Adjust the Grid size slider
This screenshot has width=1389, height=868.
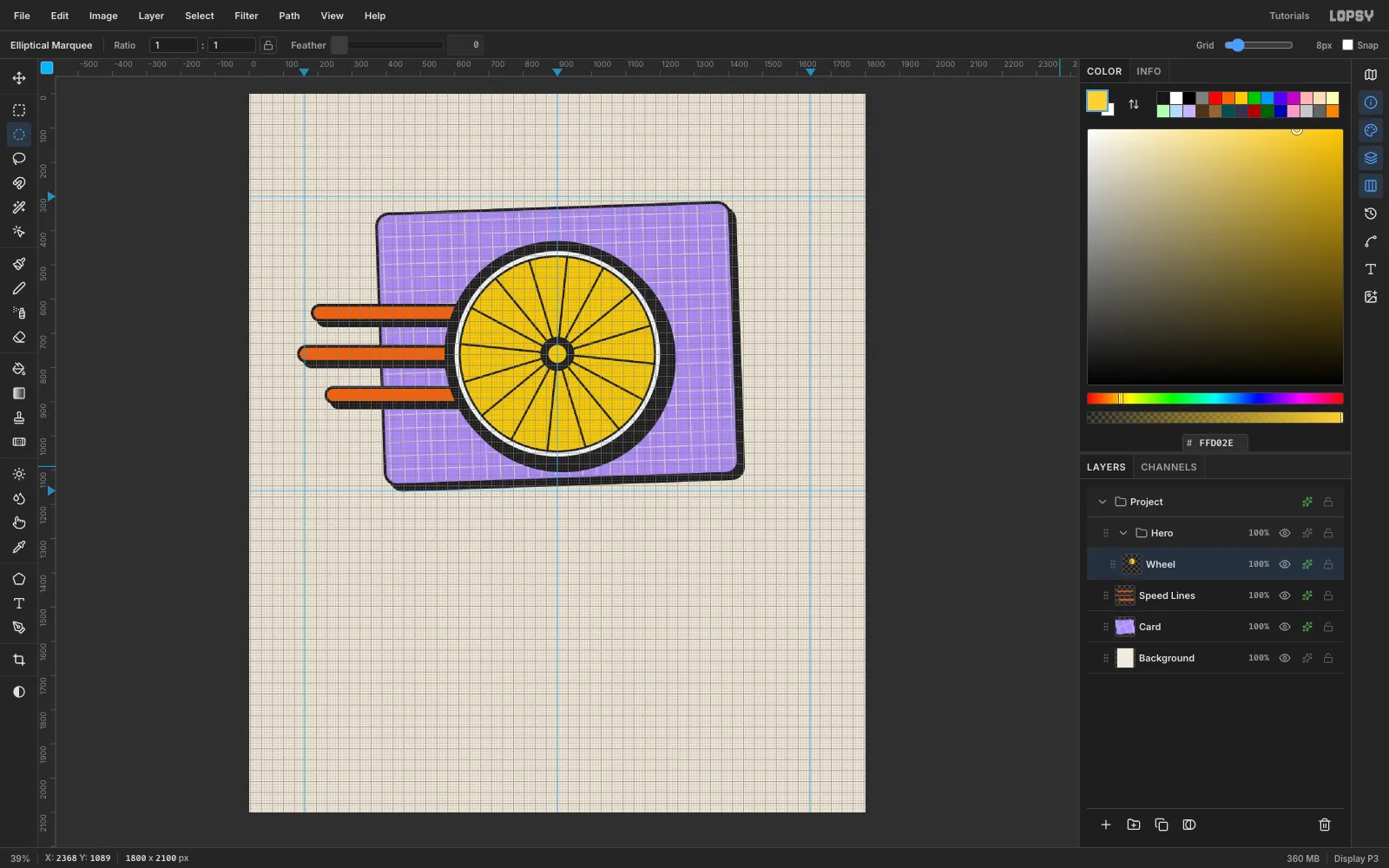(1259, 45)
